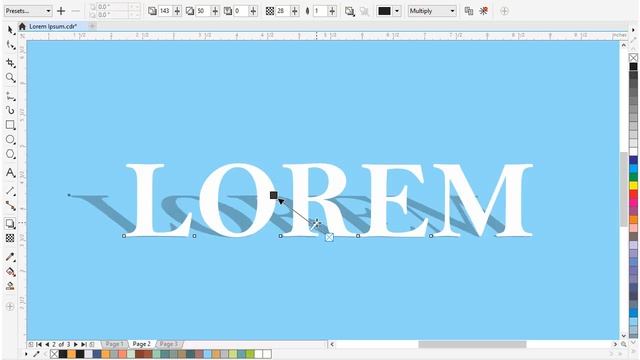
Task: Click the shadow opacity value field 28
Action: point(282,11)
